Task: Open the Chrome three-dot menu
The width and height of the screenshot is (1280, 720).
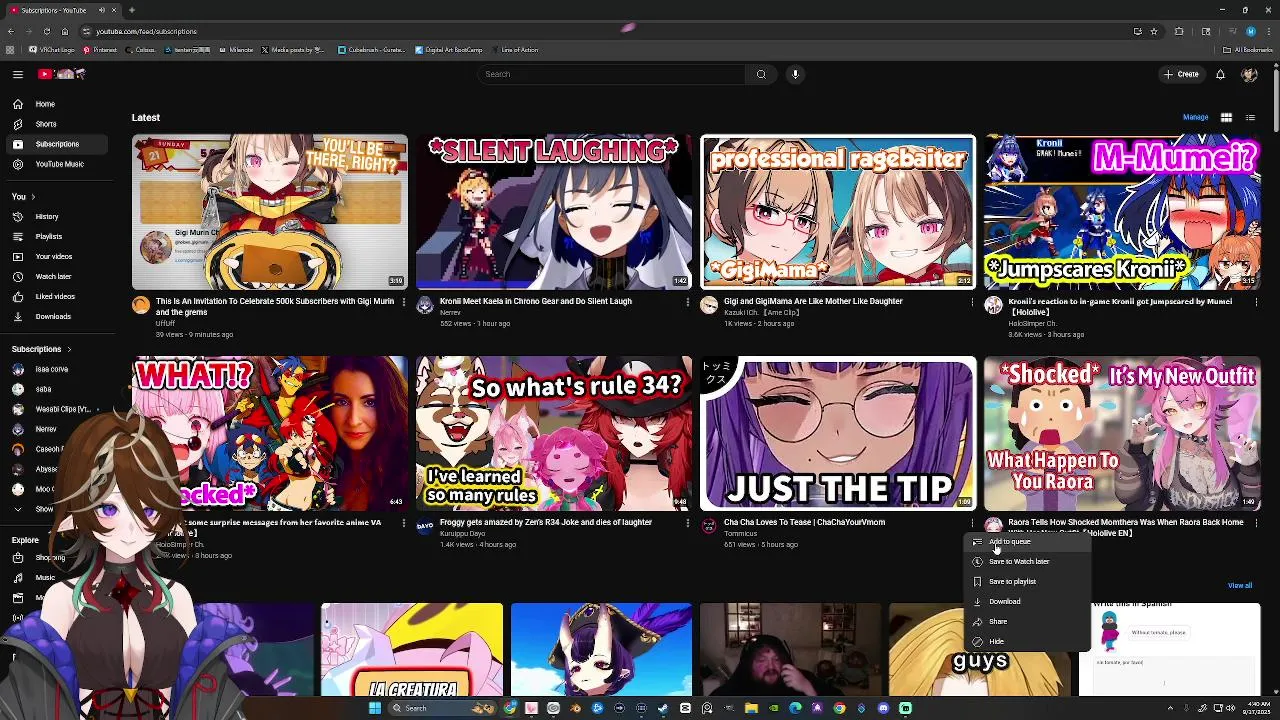Action: click(1267, 31)
